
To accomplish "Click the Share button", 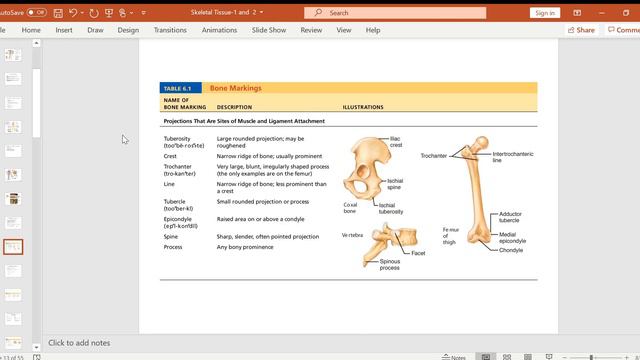I will [581, 30].
